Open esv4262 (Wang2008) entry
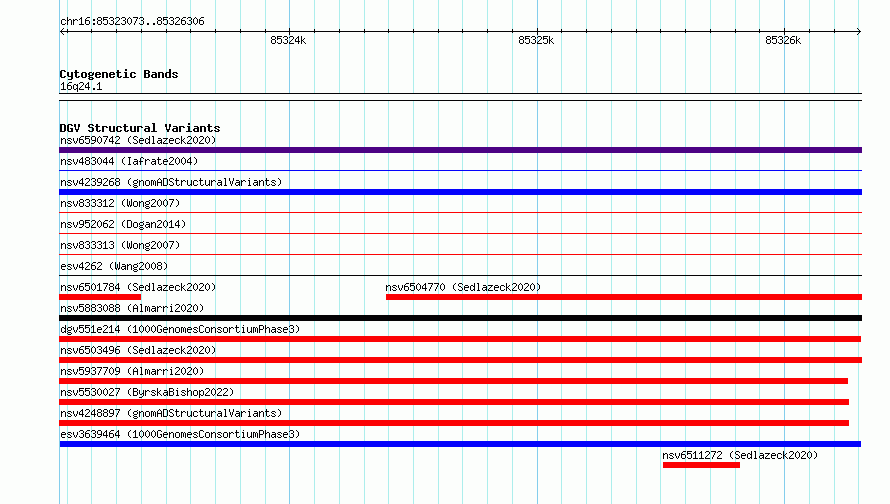 pos(114,266)
